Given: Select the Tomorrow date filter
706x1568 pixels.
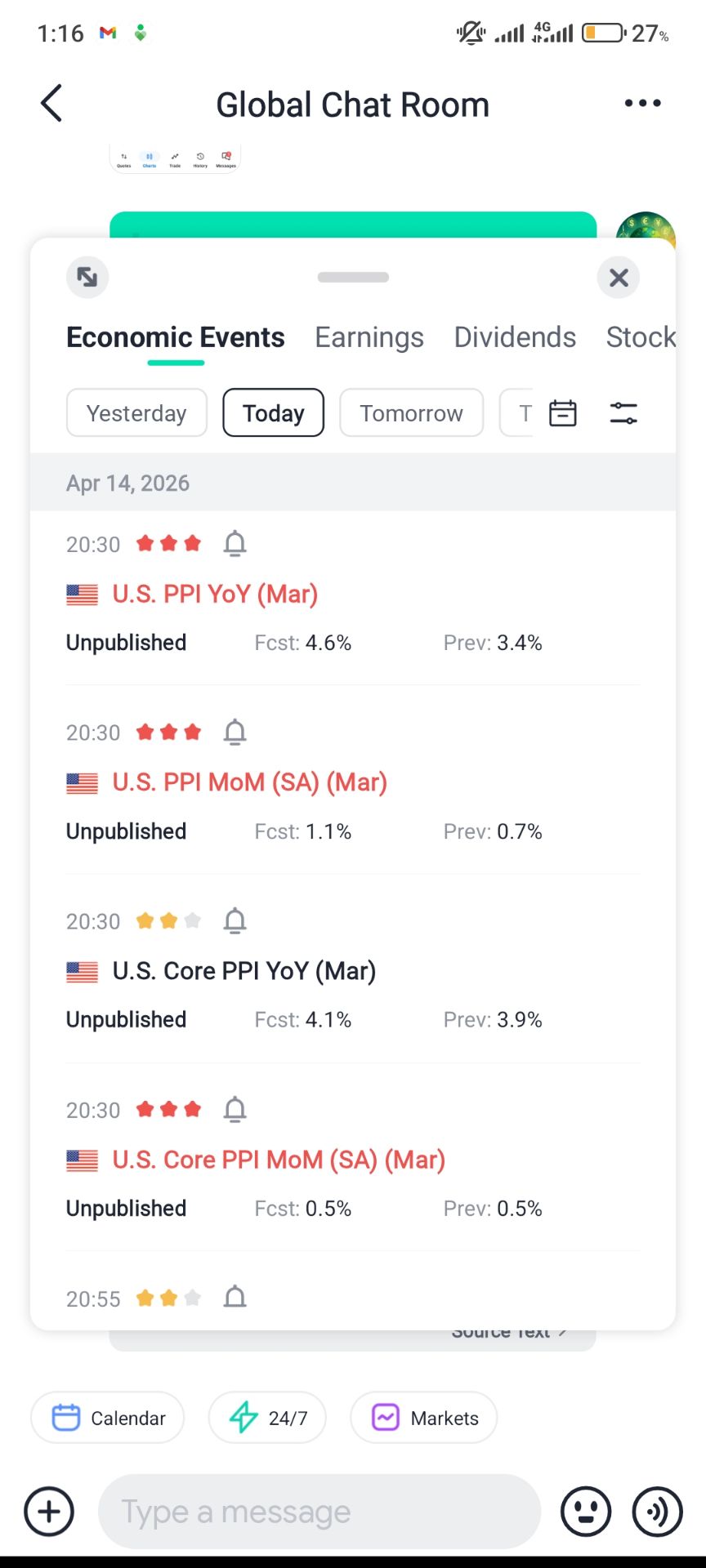Looking at the screenshot, I should [411, 413].
